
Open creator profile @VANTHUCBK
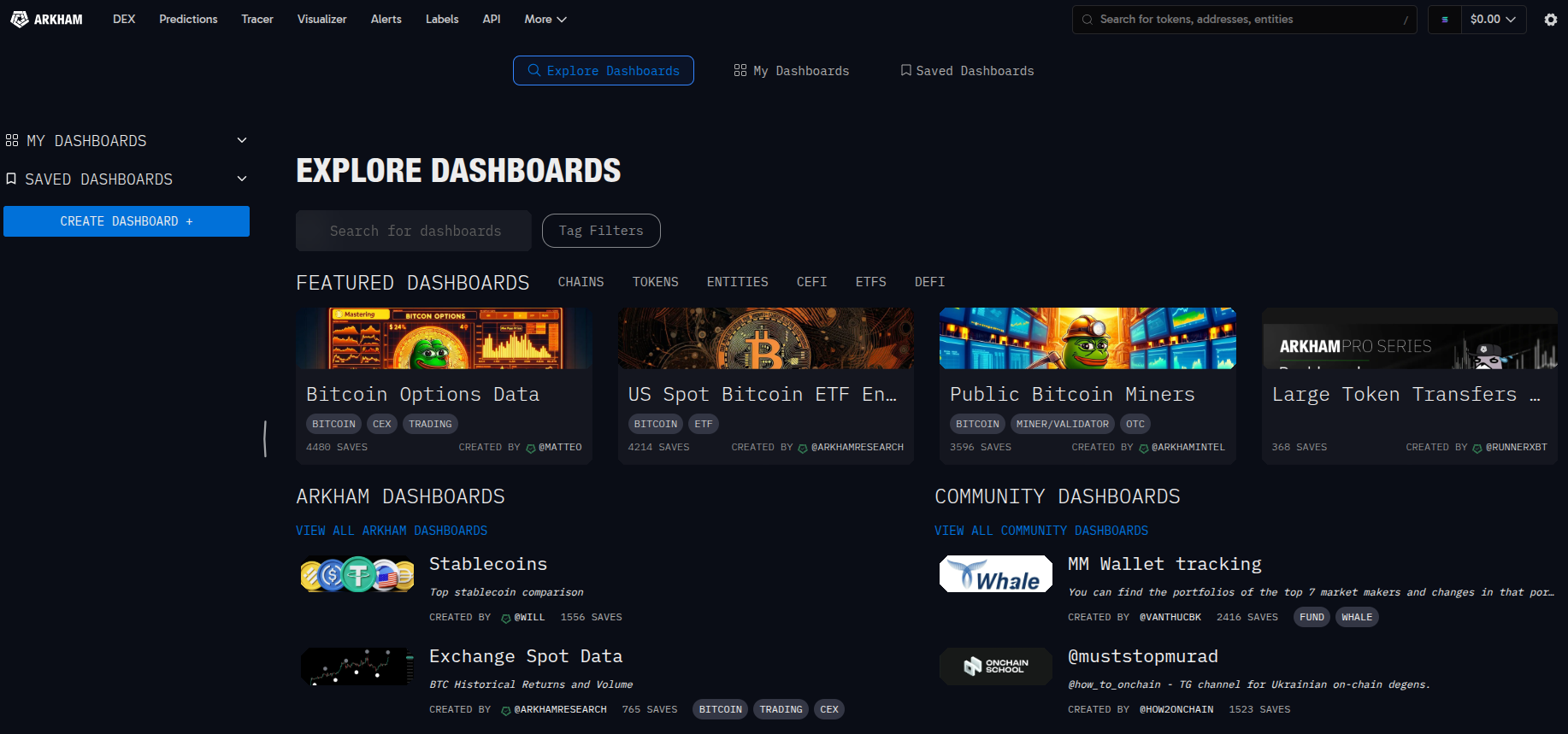[x=1170, y=617]
